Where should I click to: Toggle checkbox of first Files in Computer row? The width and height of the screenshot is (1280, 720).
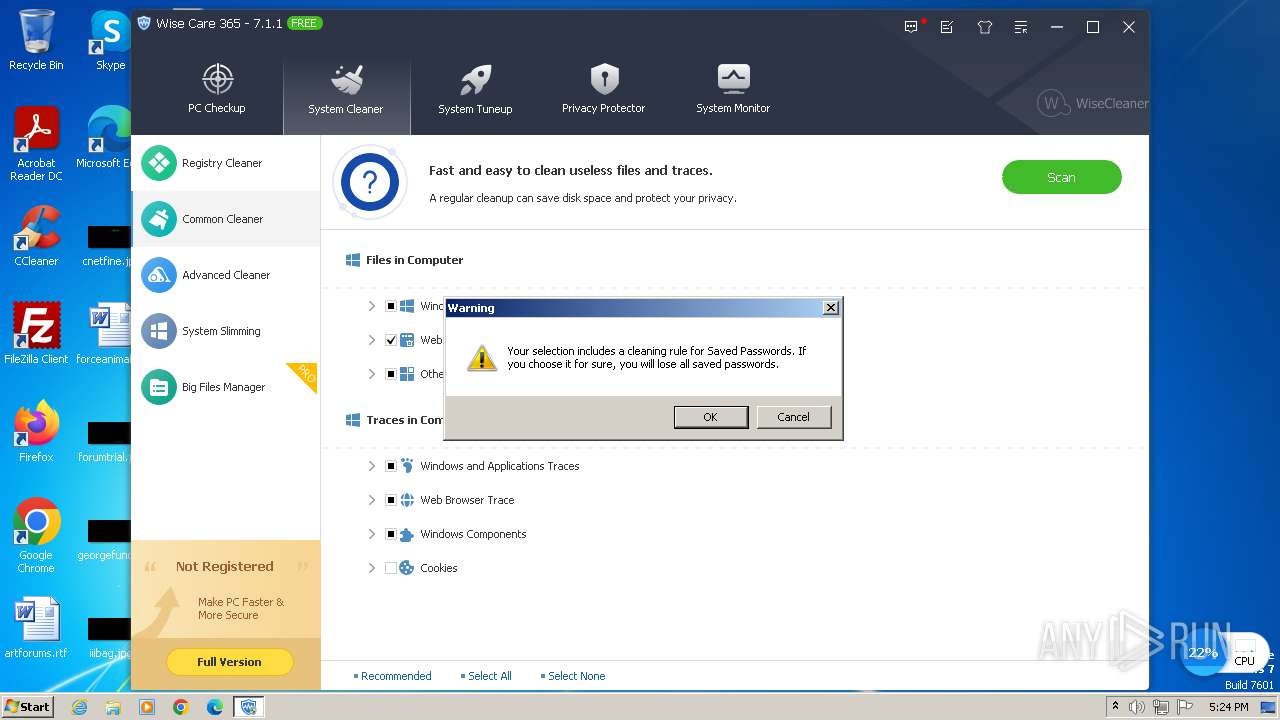point(391,306)
